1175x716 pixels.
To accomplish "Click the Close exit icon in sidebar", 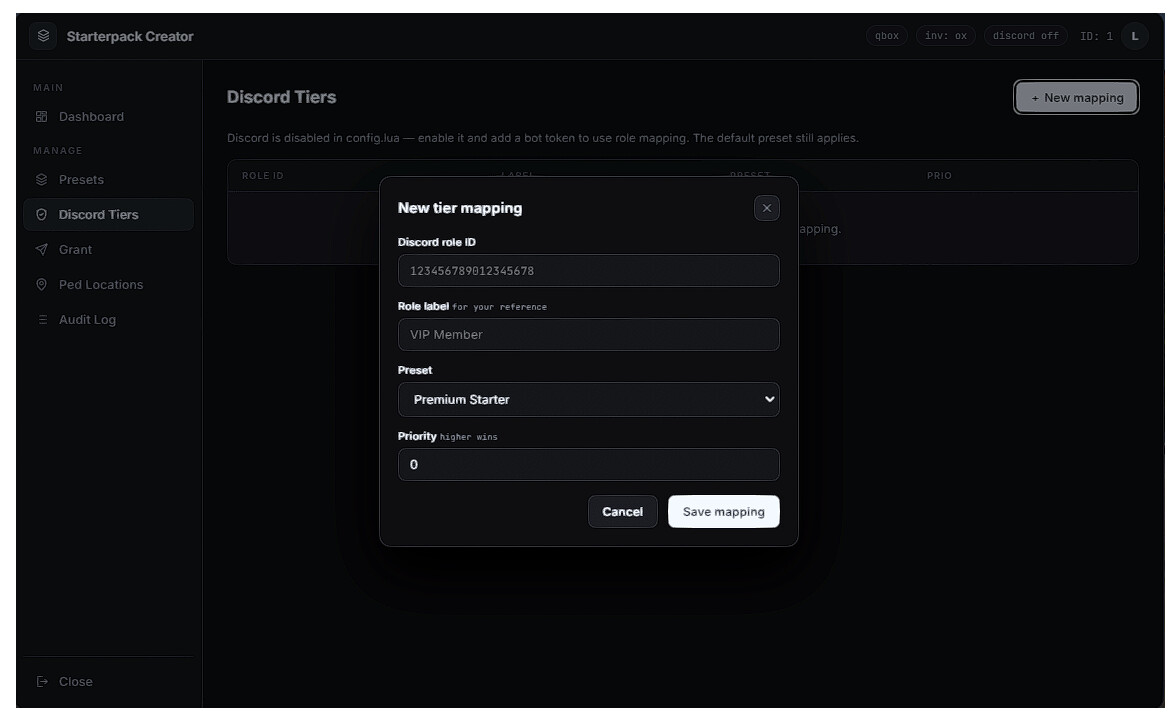I will (x=42, y=682).
